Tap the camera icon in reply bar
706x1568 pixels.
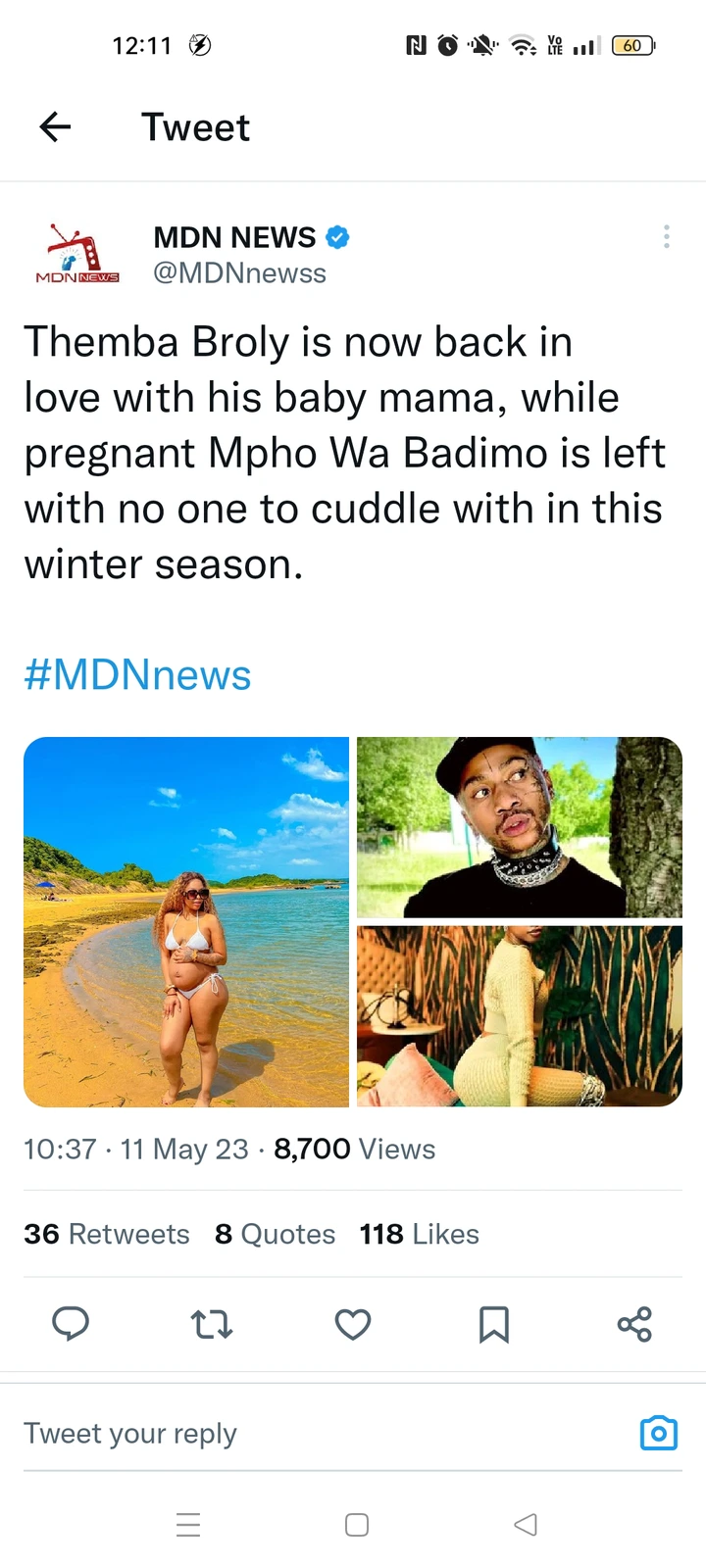(659, 1433)
